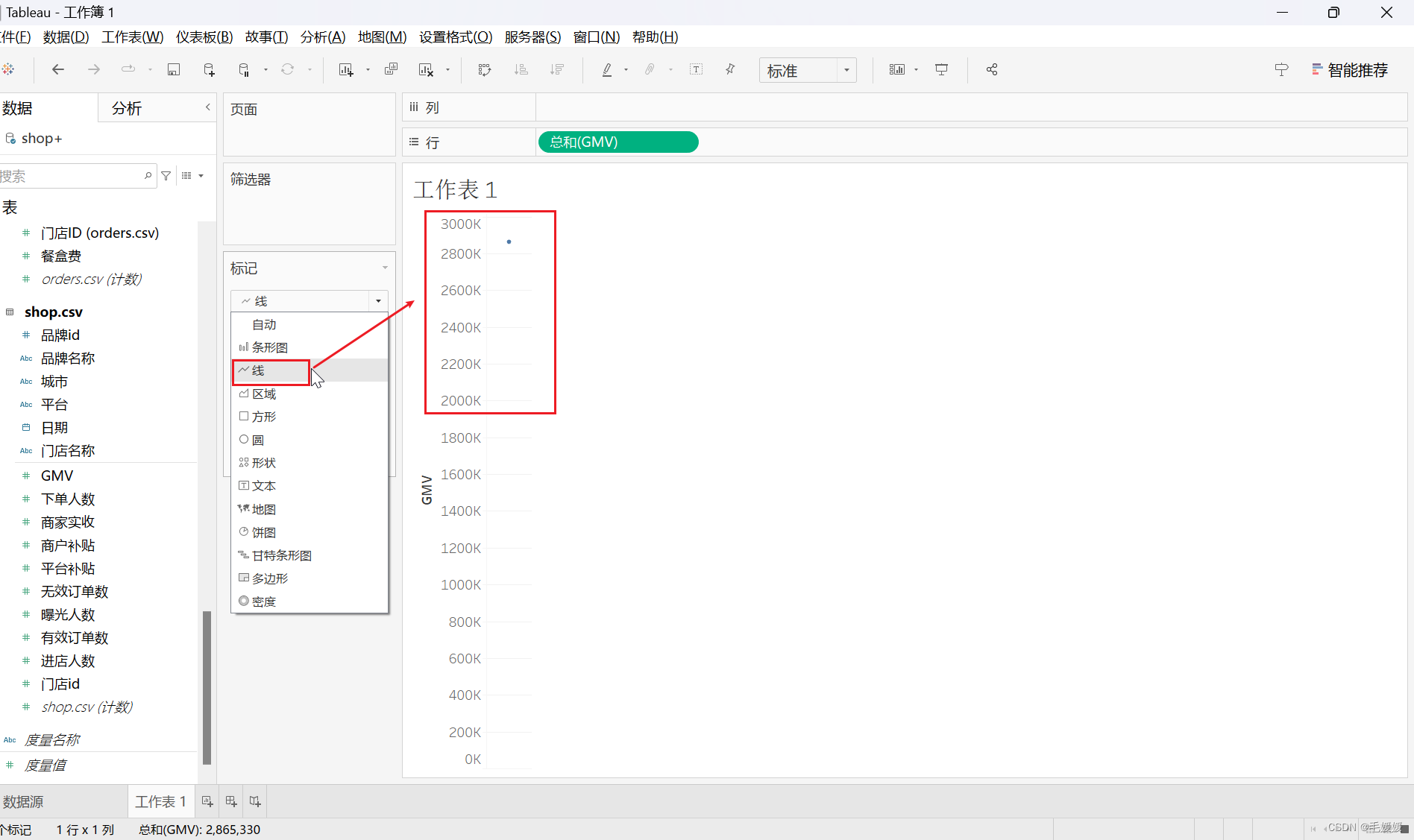This screenshot has height=840, width=1414.
Task: Click the group members paperclip icon
Action: point(650,69)
